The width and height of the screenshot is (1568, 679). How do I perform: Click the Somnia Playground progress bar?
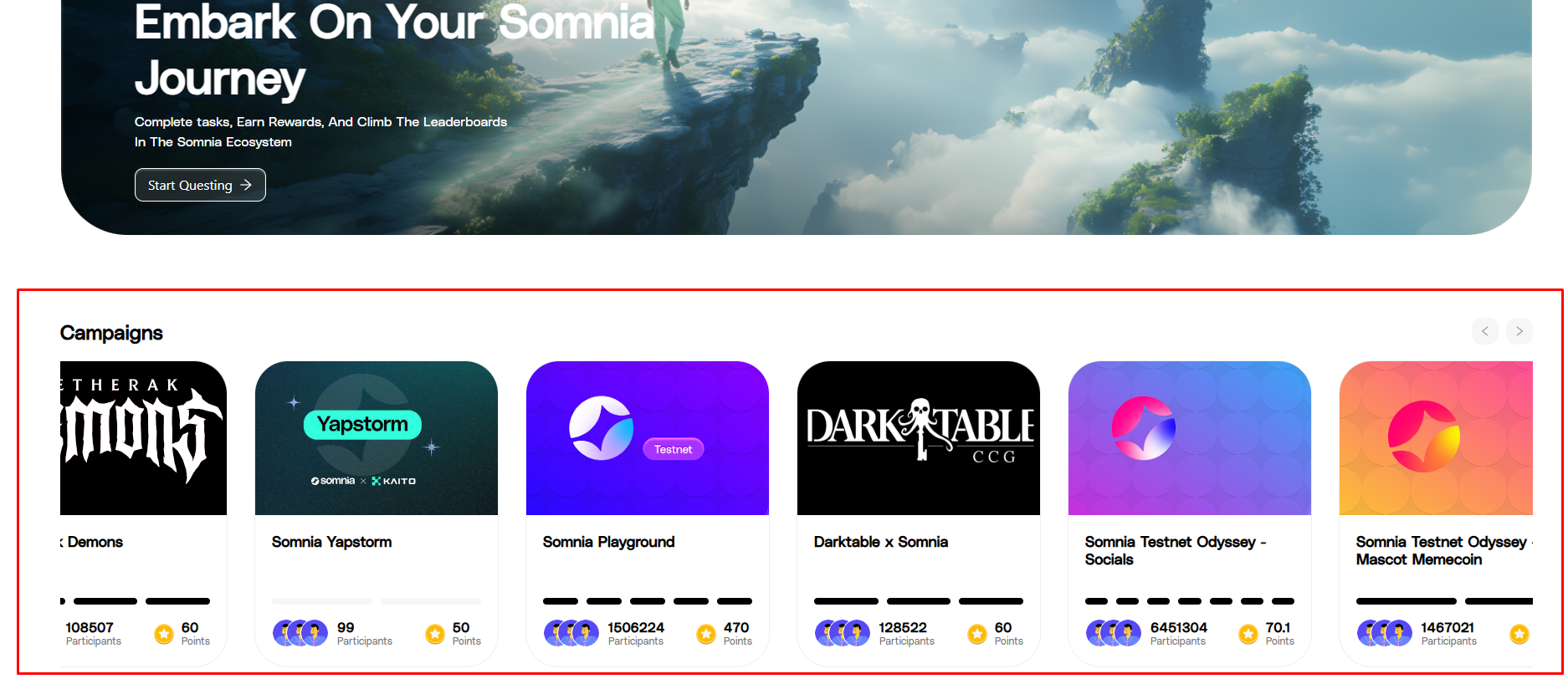tap(648, 601)
